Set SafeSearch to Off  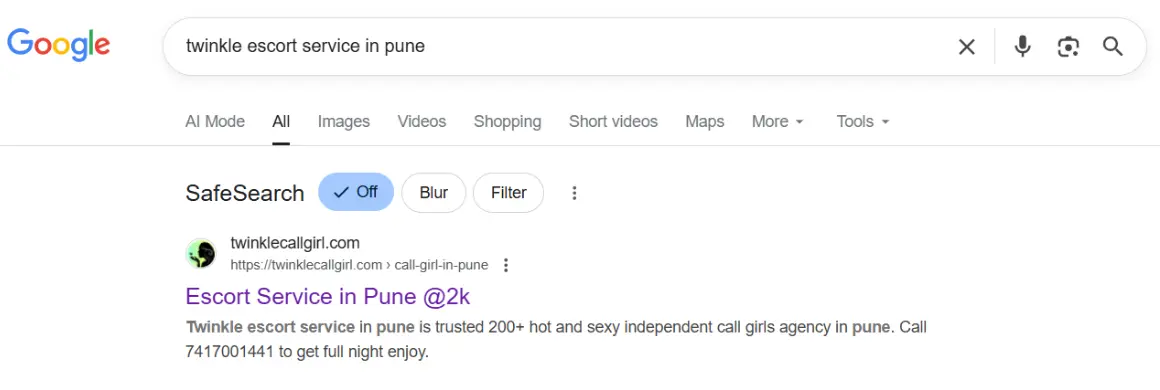click(356, 192)
